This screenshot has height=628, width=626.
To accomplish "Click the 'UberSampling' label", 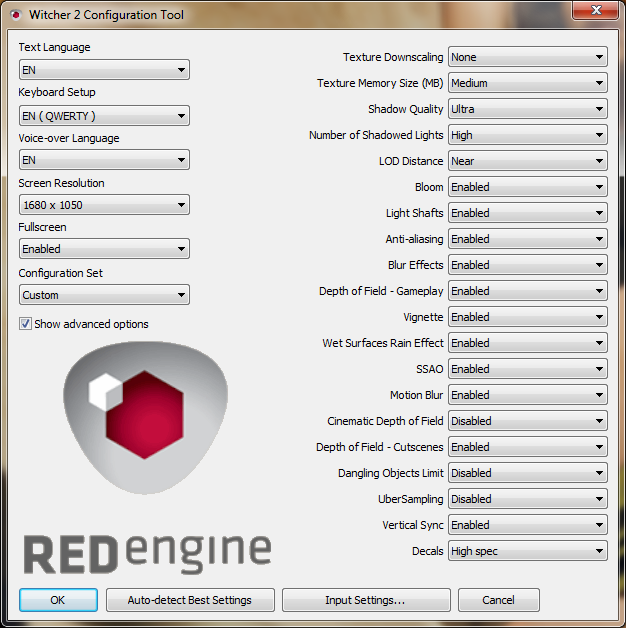I will 411,499.
